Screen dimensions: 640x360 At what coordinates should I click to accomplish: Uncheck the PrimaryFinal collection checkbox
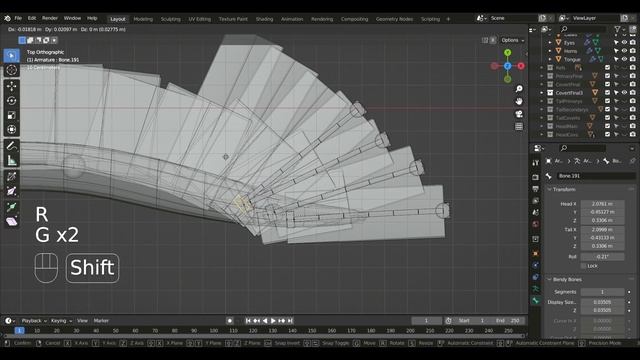point(607,76)
